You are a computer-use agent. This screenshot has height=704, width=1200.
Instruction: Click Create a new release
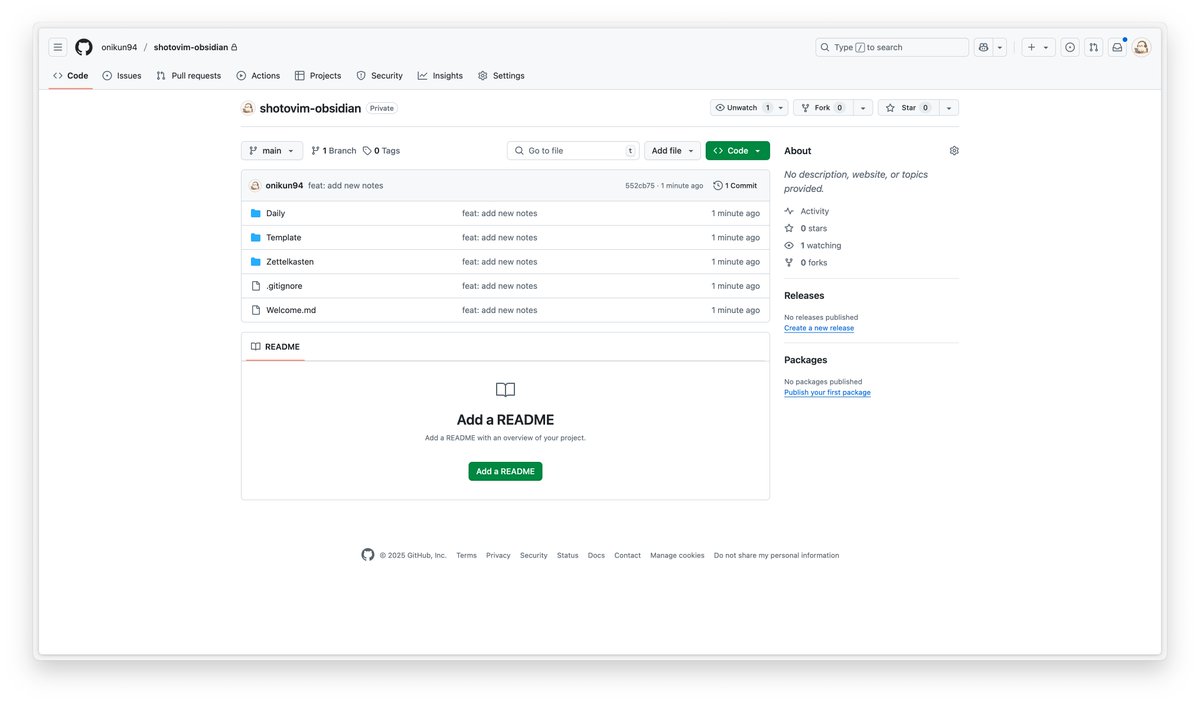point(819,328)
